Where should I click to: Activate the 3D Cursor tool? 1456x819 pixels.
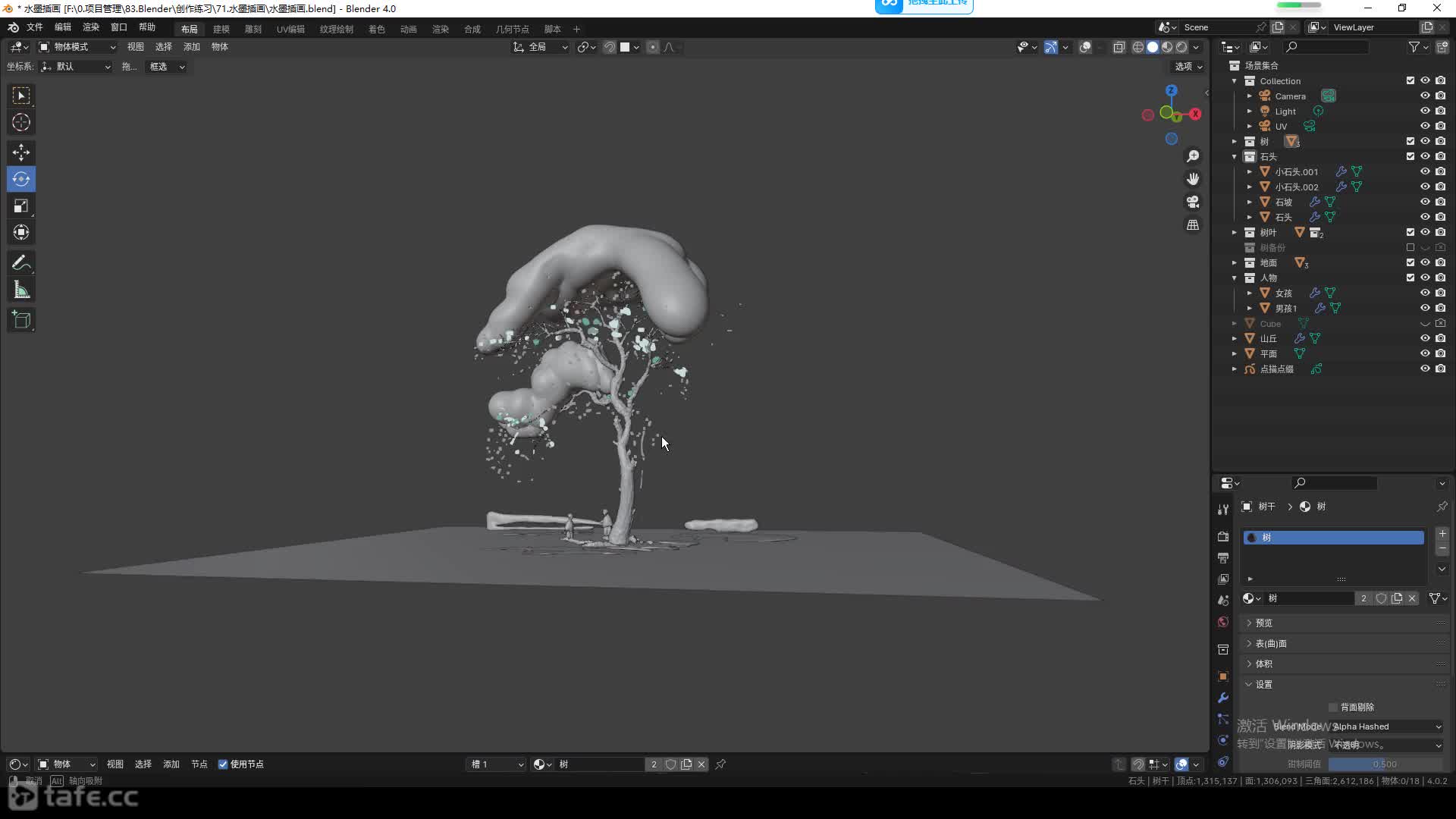click(x=21, y=122)
